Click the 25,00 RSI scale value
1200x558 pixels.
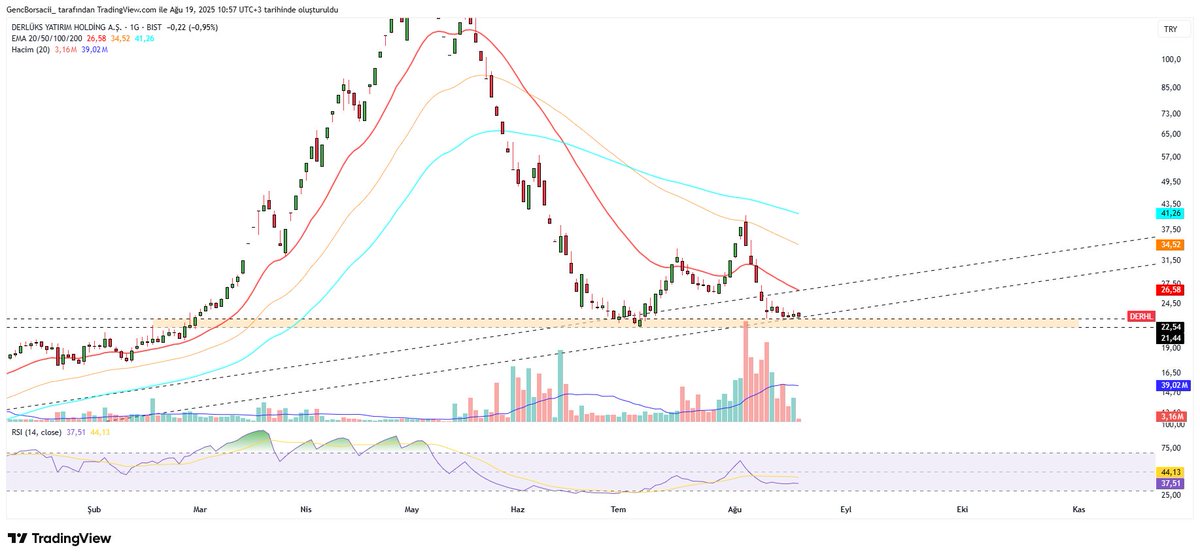tap(1172, 494)
